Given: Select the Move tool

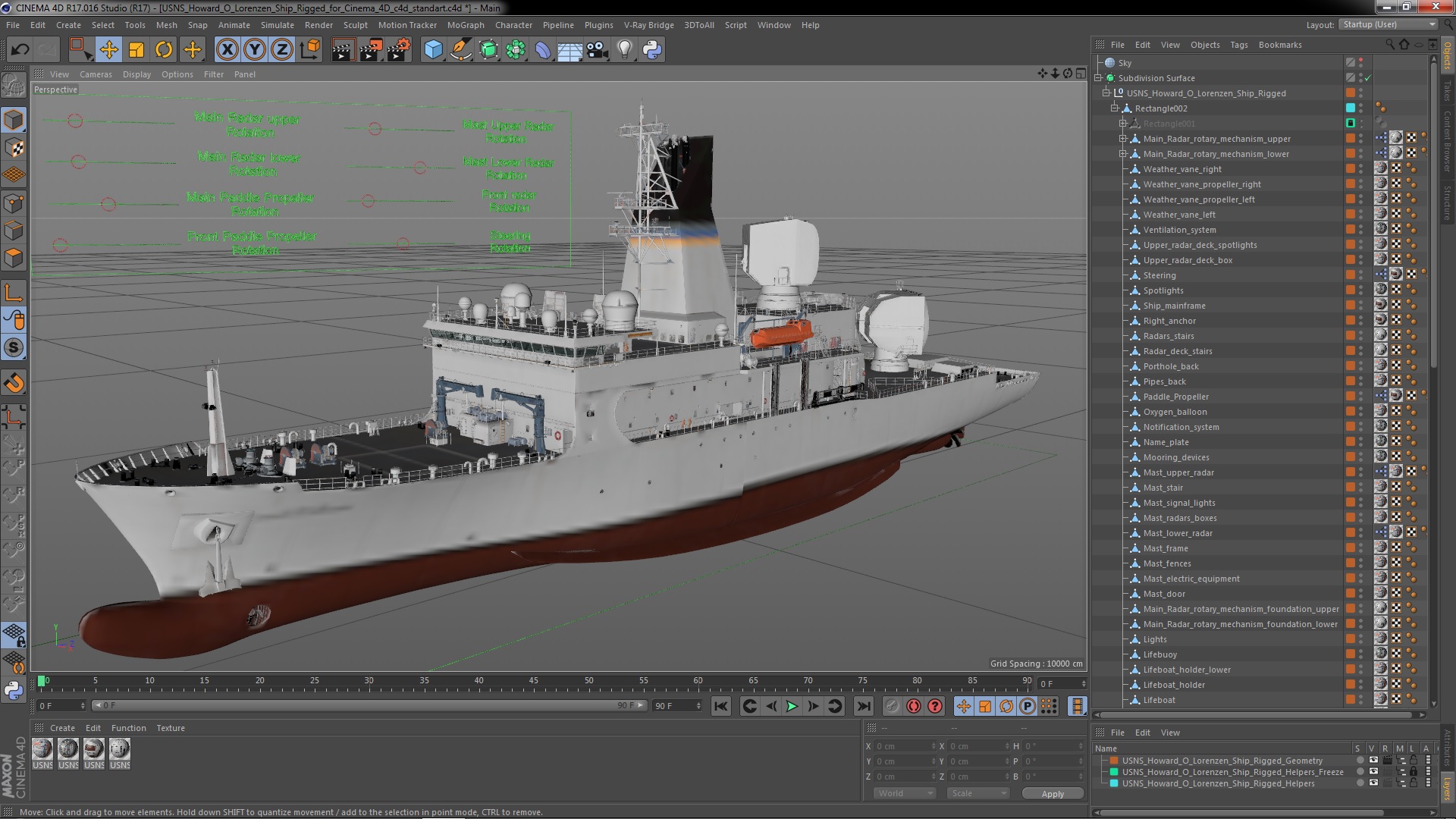Looking at the screenshot, I should [x=108, y=50].
